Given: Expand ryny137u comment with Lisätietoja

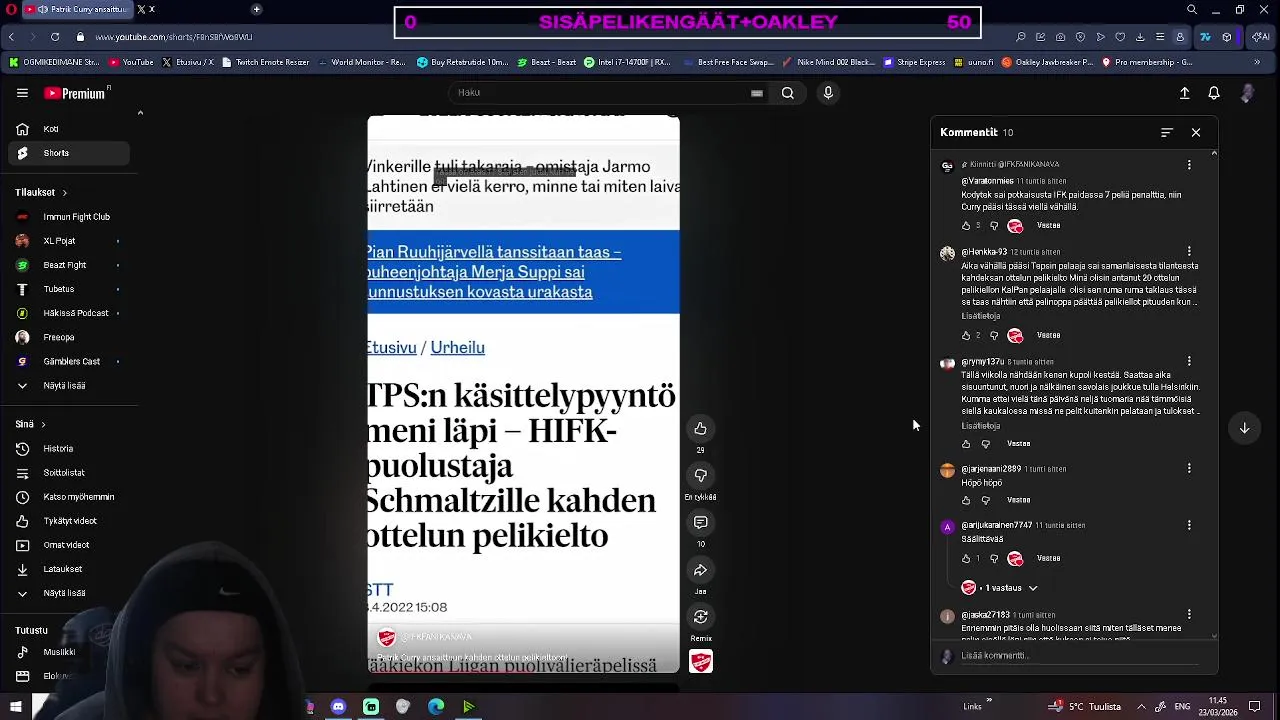Looking at the screenshot, I should [980, 426].
